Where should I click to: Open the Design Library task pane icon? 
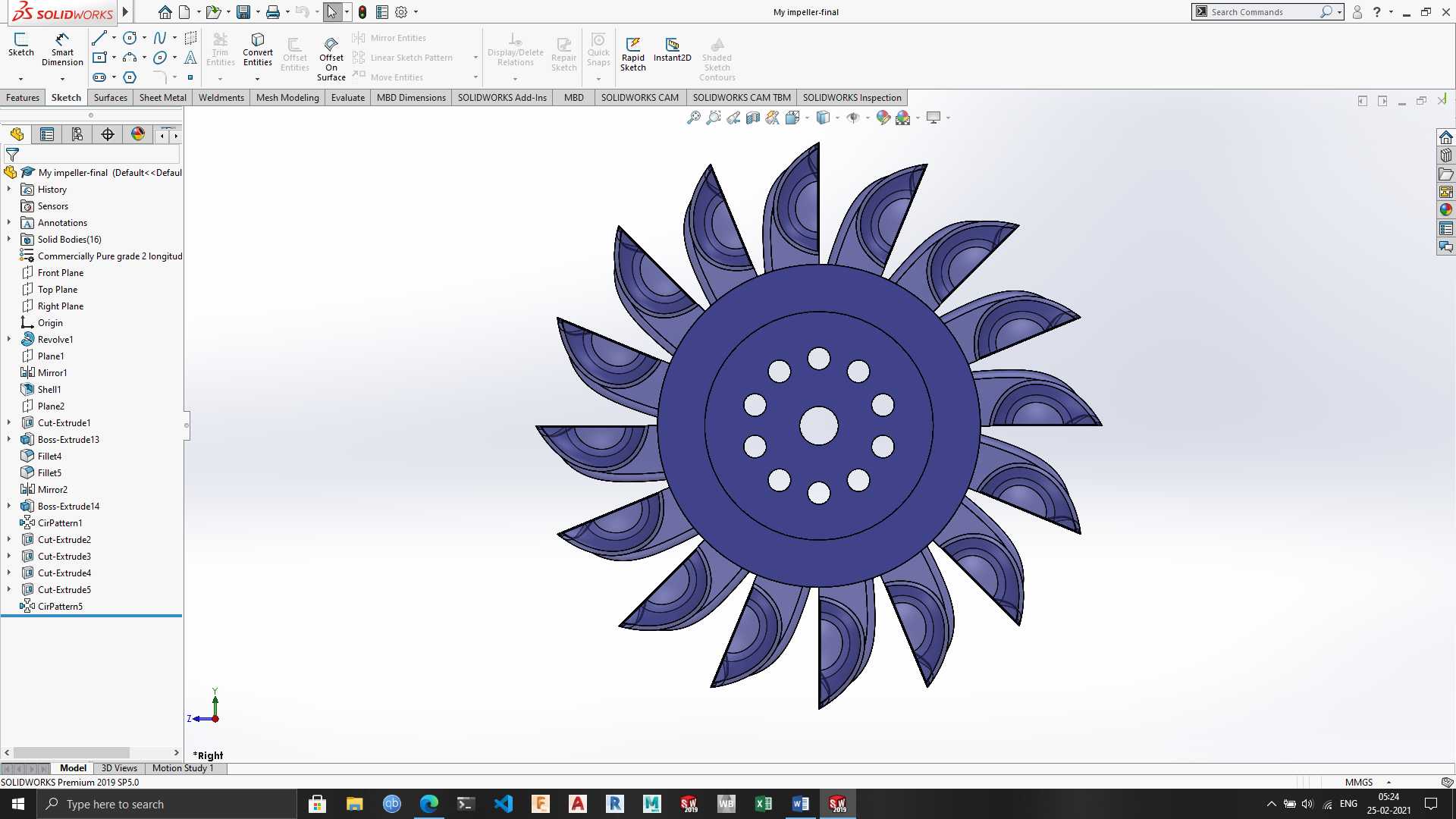click(x=1446, y=155)
